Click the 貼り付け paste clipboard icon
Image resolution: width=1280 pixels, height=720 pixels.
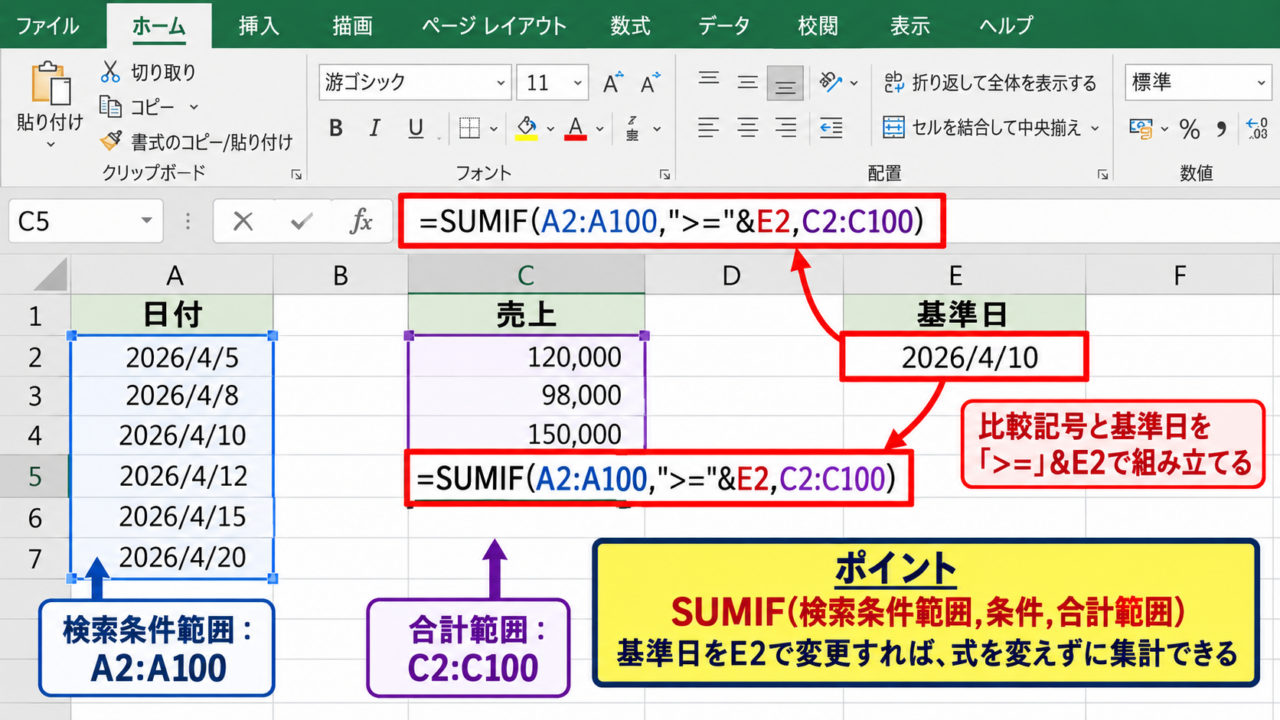[50, 85]
